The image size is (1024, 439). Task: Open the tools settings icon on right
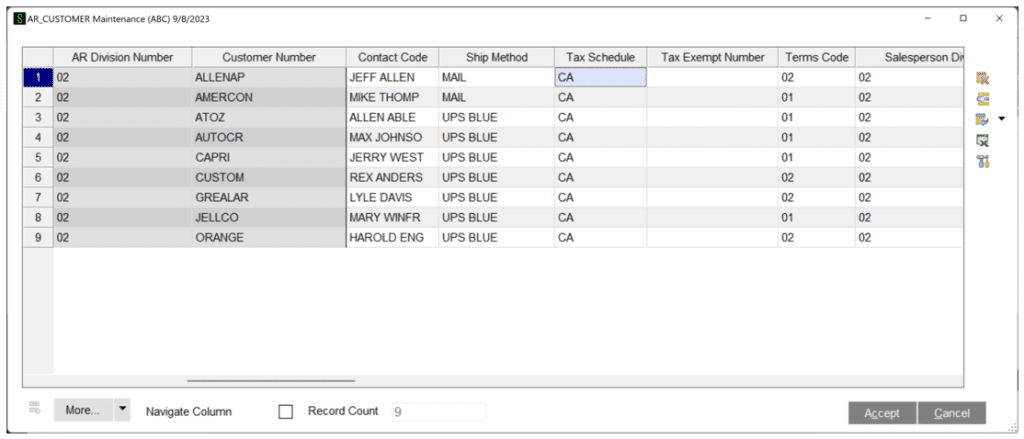coord(982,161)
